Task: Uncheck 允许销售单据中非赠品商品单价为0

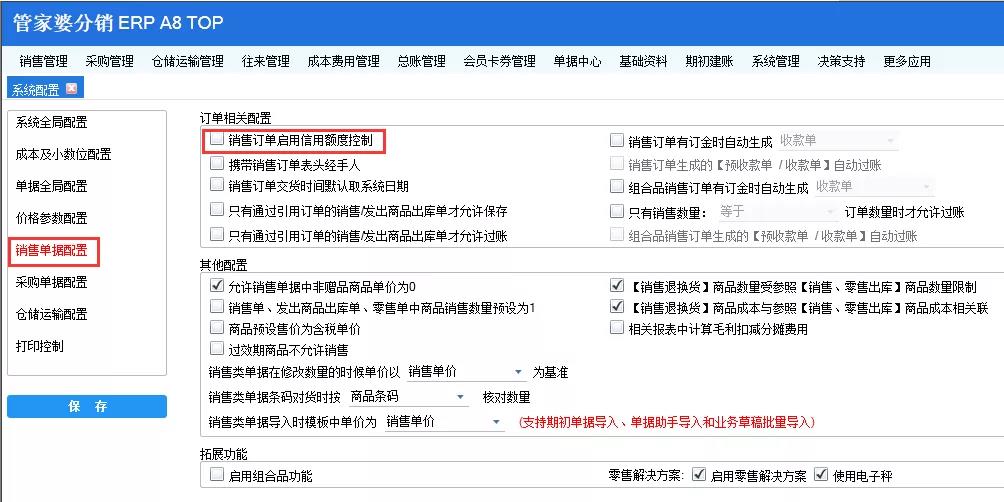Action: coord(217,286)
